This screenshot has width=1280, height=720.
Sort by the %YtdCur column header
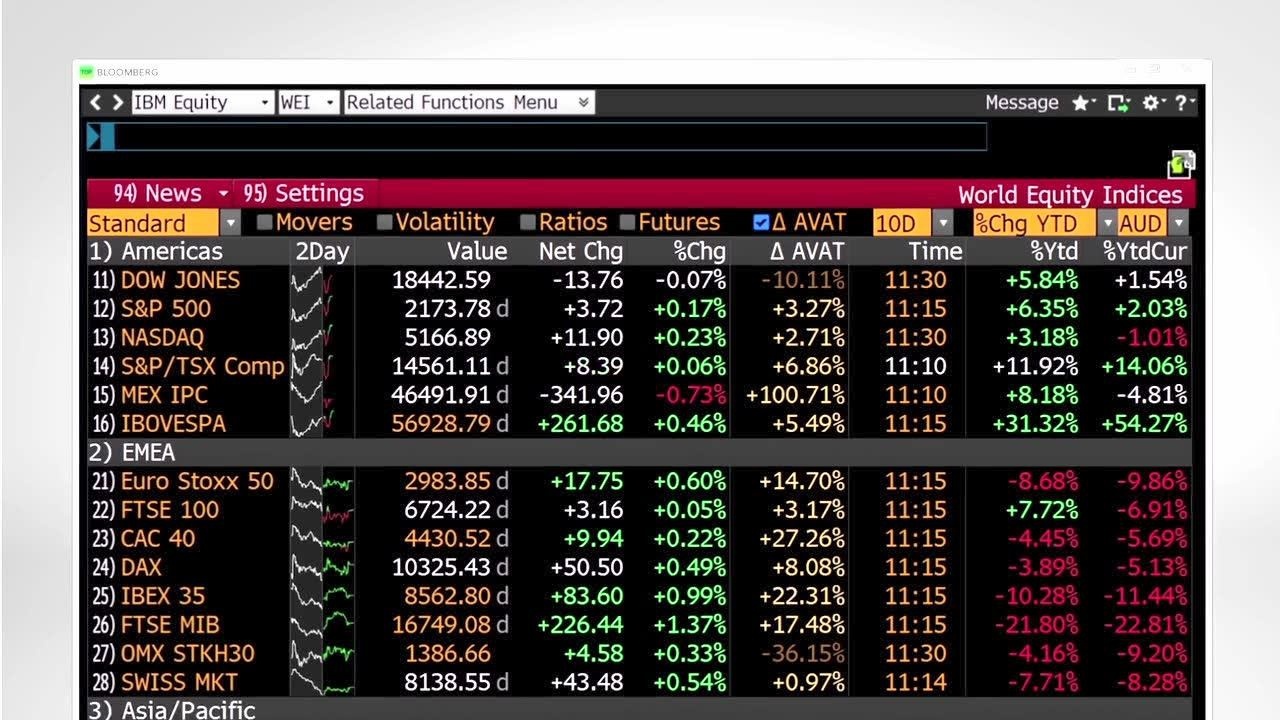1145,252
